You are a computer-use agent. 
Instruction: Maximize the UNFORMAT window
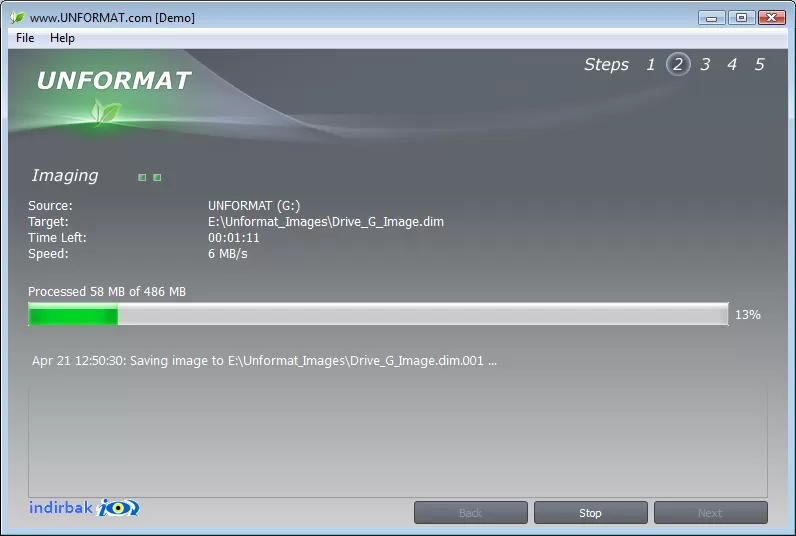coord(741,18)
